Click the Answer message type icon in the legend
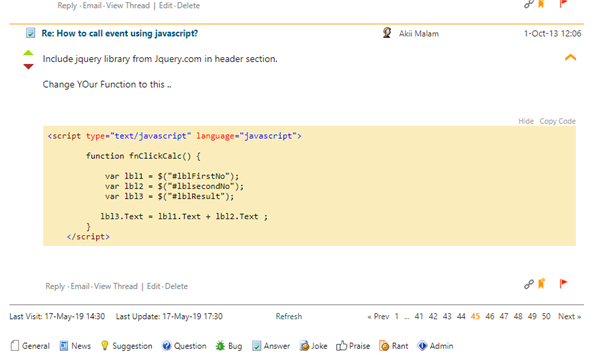 click(256, 346)
